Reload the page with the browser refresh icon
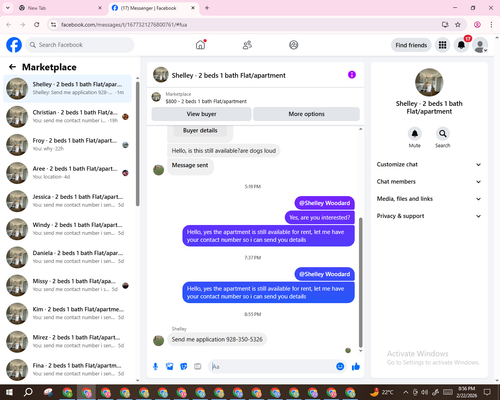 [x=37, y=25]
